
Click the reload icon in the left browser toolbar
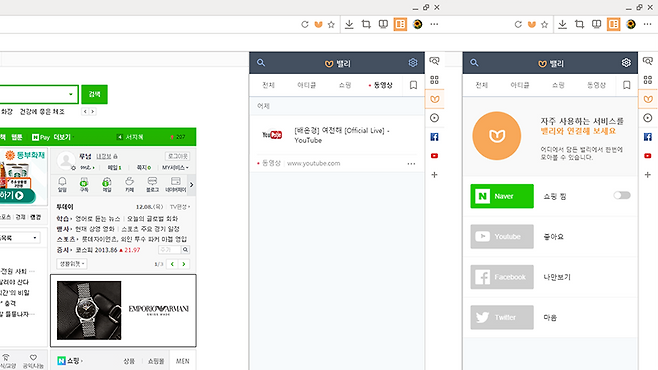click(305, 24)
